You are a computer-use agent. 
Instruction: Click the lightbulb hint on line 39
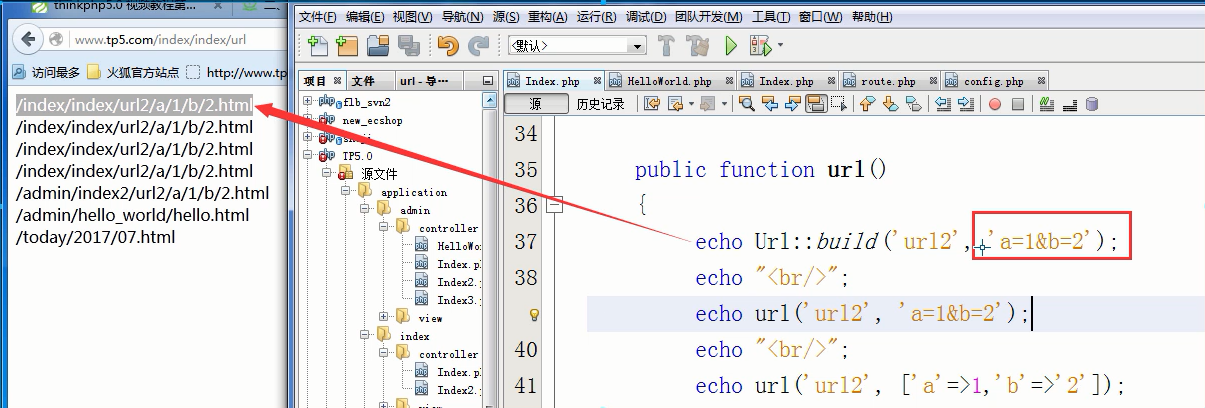click(x=534, y=314)
